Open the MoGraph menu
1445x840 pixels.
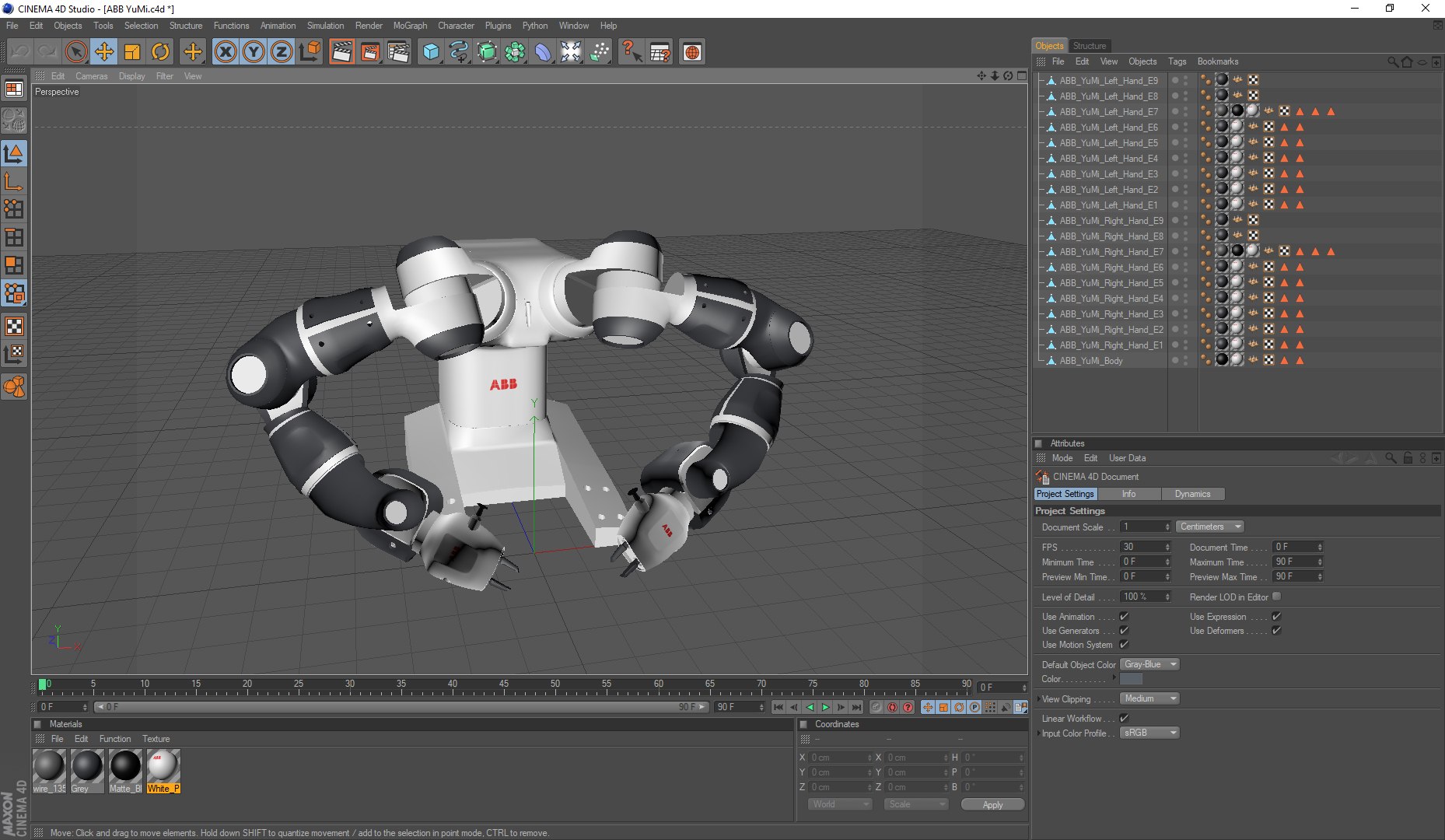click(410, 26)
